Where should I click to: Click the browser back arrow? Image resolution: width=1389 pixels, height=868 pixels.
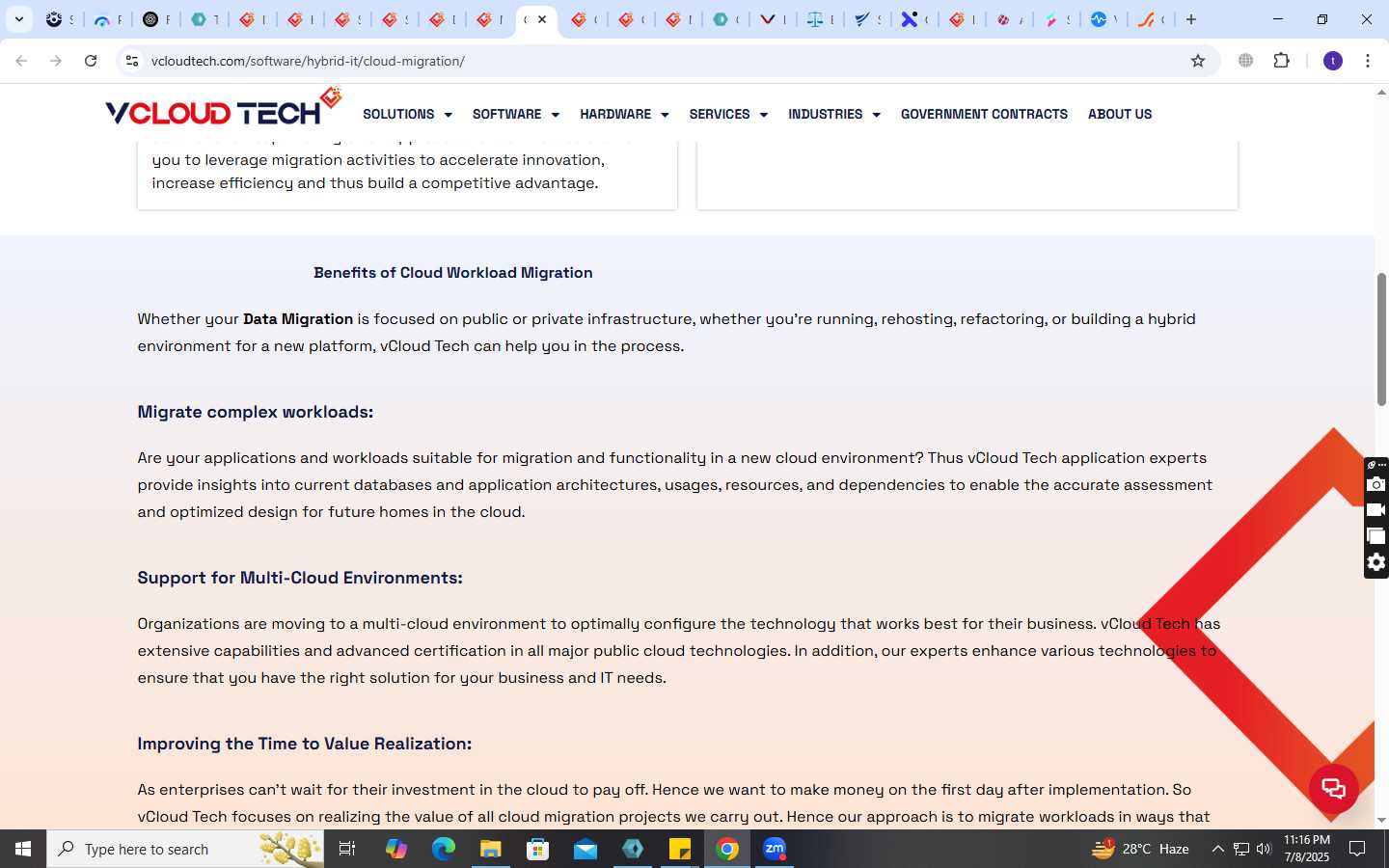pyautogui.click(x=21, y=61)
